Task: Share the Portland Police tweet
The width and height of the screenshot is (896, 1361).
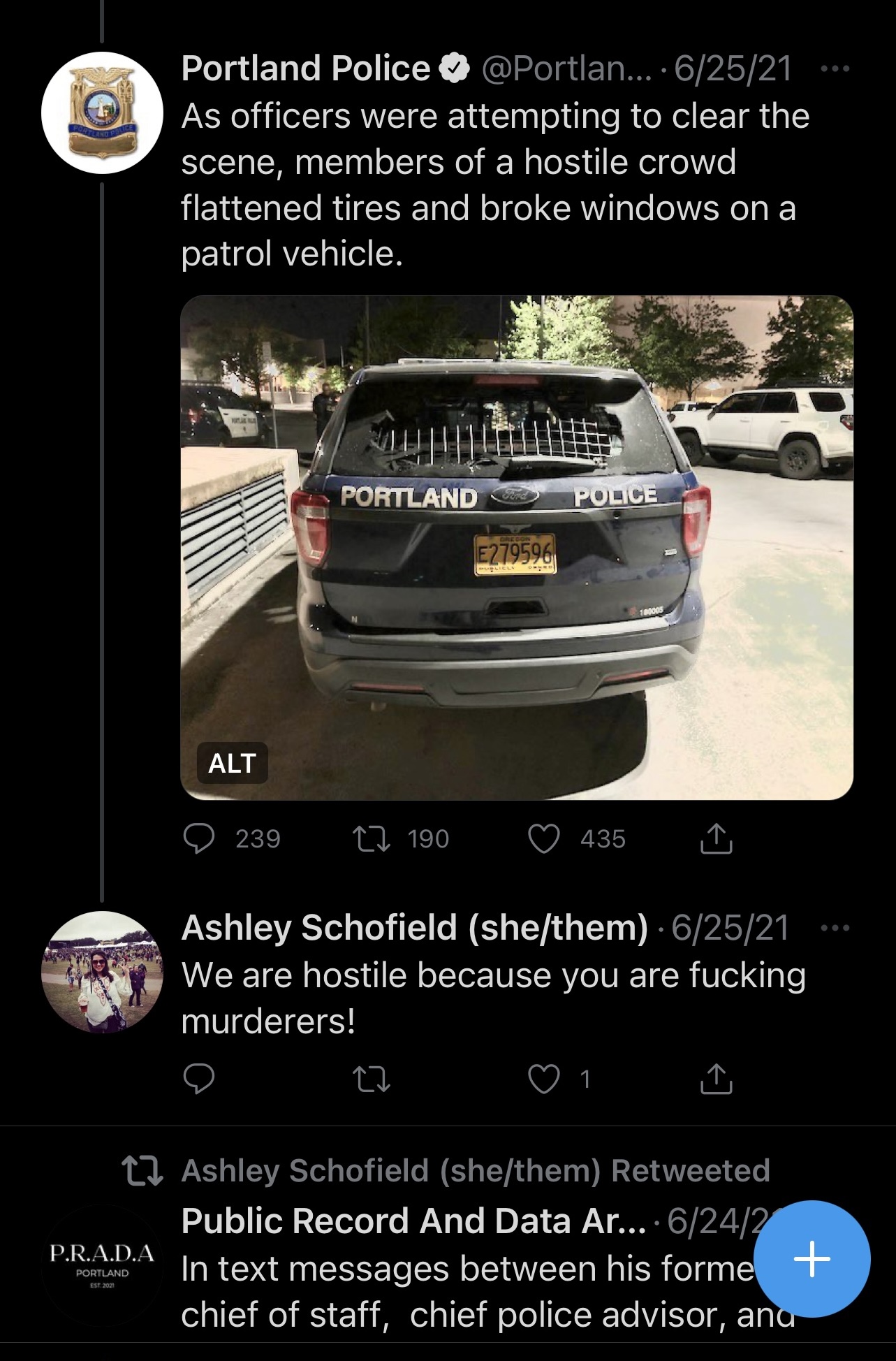Action: point(716,838)
